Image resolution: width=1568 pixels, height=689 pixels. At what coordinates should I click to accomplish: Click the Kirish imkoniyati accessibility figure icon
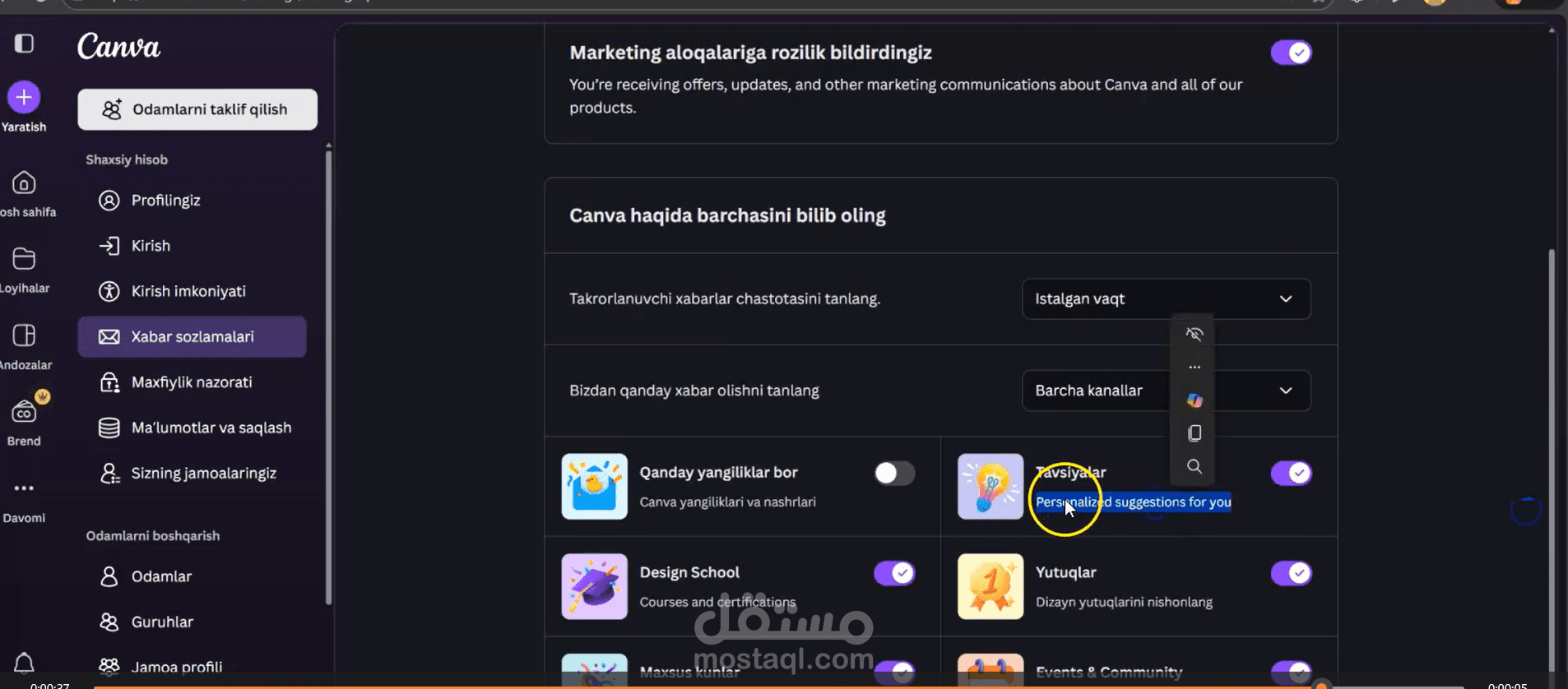109,291
